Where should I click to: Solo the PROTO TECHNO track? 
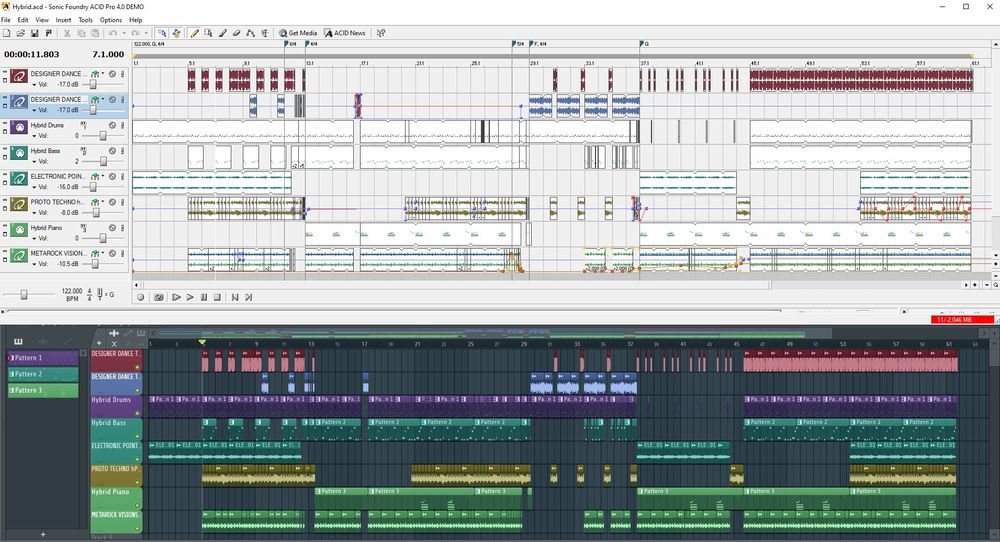122,202
